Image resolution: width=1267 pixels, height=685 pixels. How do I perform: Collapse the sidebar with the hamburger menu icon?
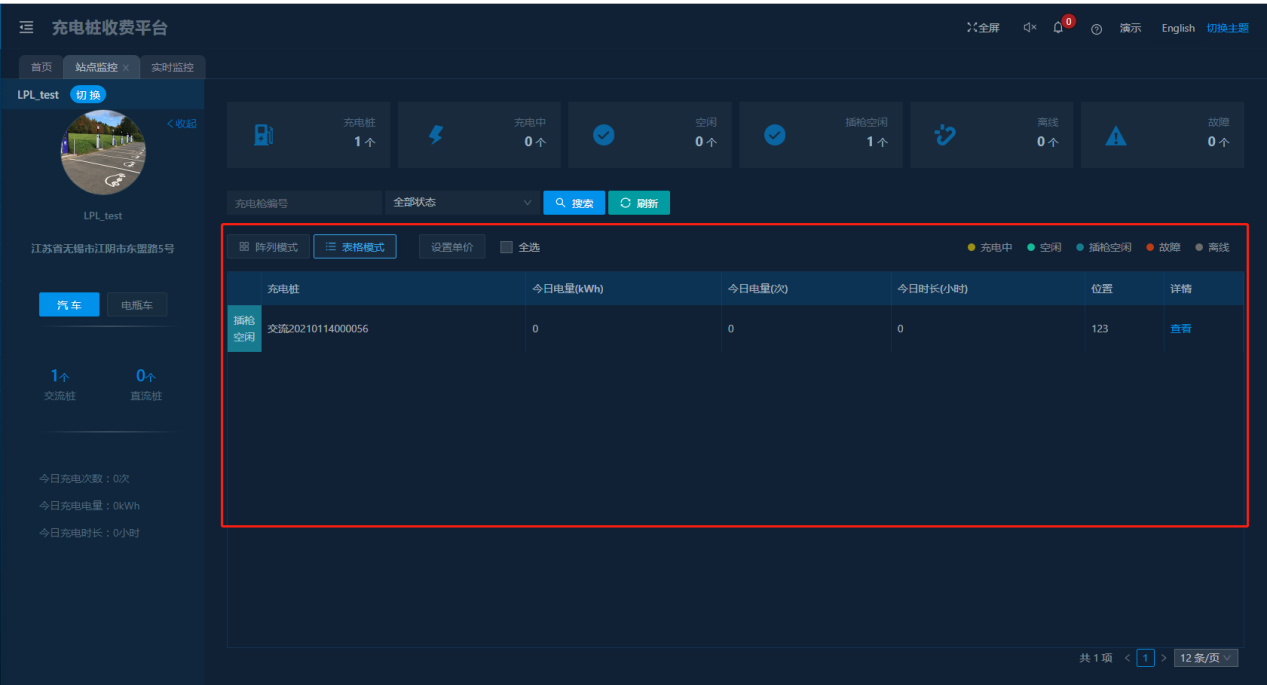click(x=26, y=28)
